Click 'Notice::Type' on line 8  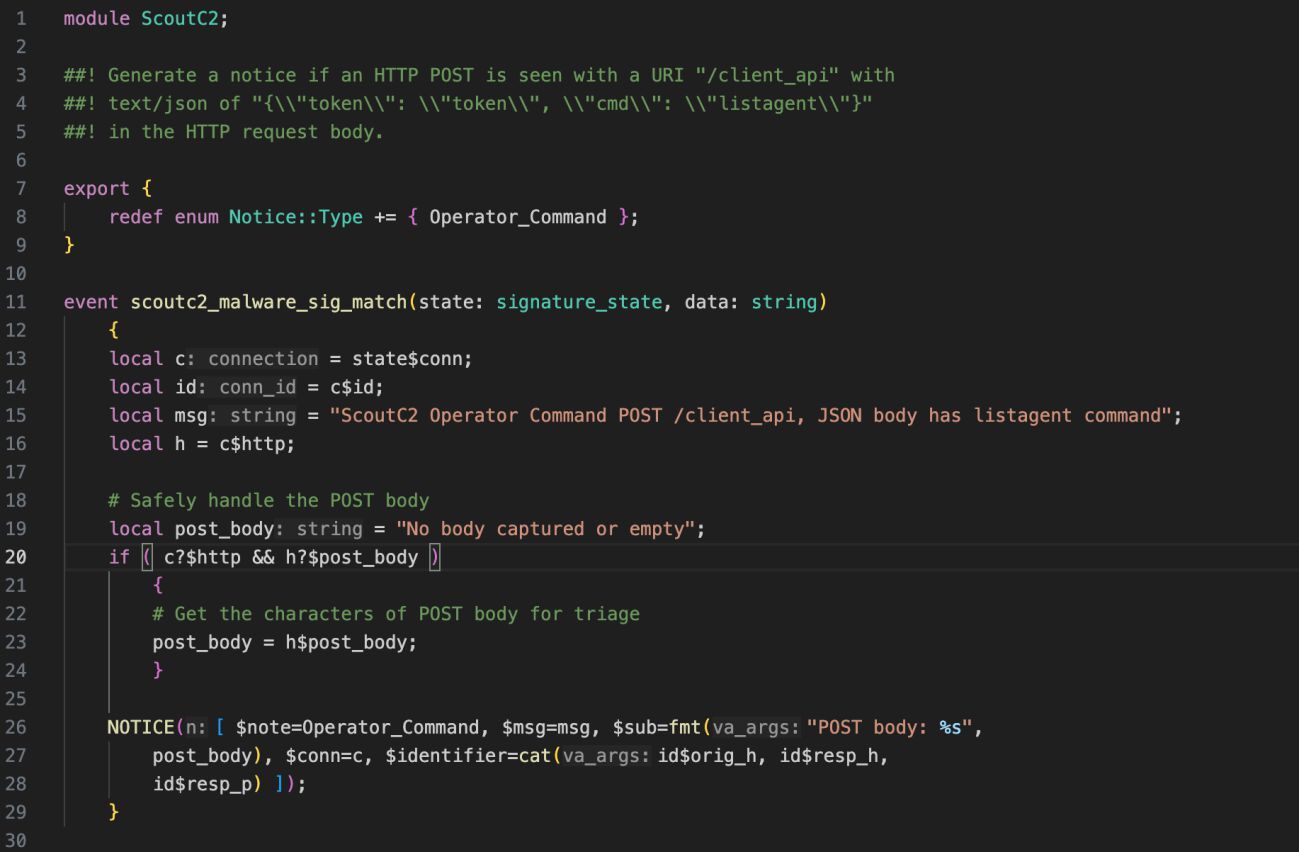click(x=296, y=217)
